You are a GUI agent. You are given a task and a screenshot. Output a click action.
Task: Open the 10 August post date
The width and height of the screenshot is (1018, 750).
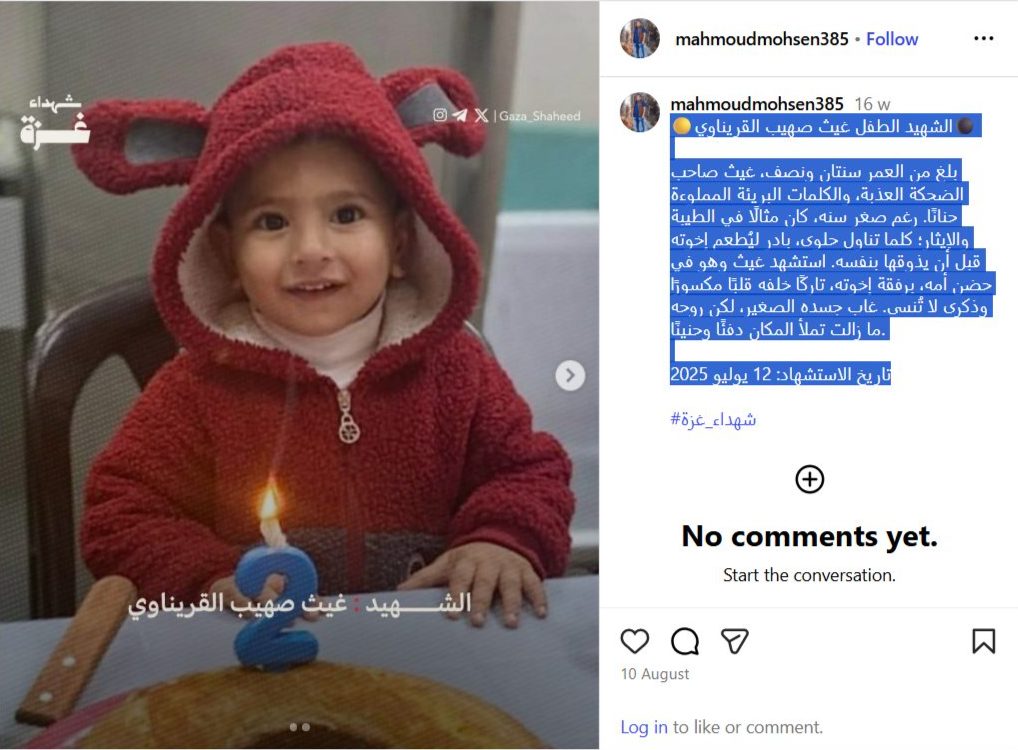(x=654, y=674)
